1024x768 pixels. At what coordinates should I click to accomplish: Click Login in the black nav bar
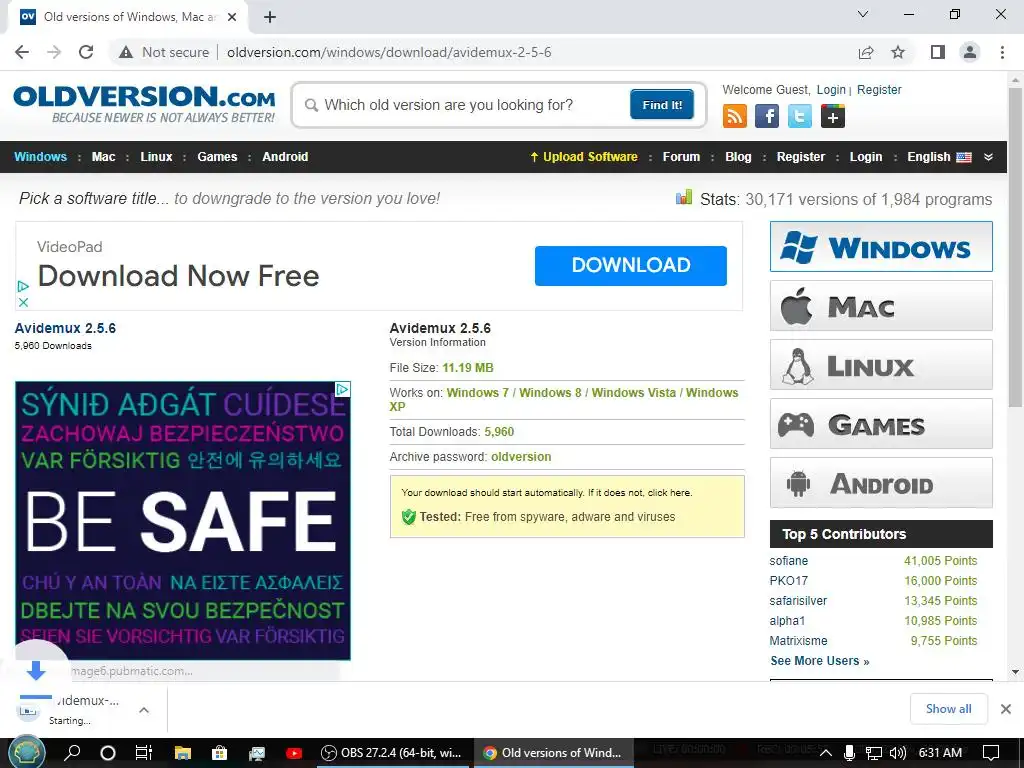pos(866,157)
